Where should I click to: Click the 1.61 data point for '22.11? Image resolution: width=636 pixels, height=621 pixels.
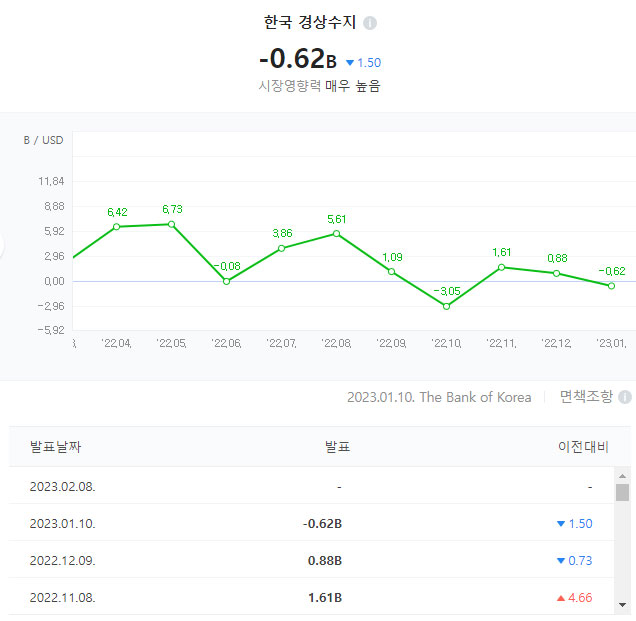pyautogui.click(x=501, y=267)
